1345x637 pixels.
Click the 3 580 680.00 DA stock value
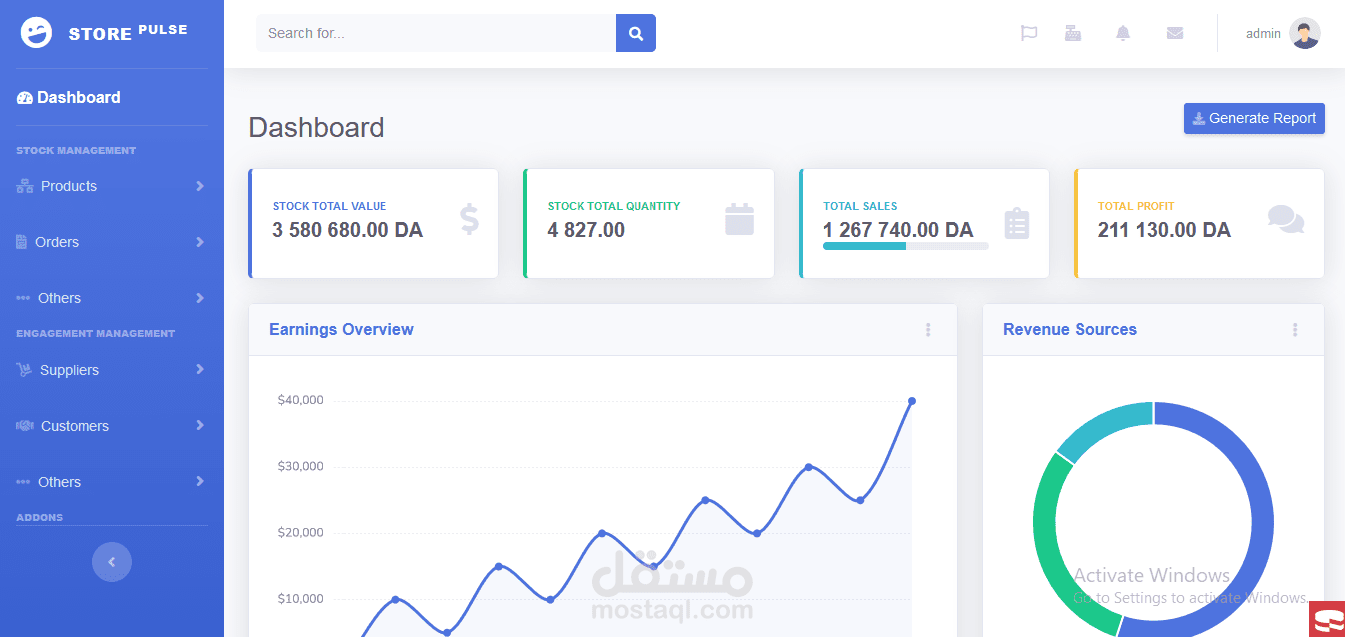[347, 230]
